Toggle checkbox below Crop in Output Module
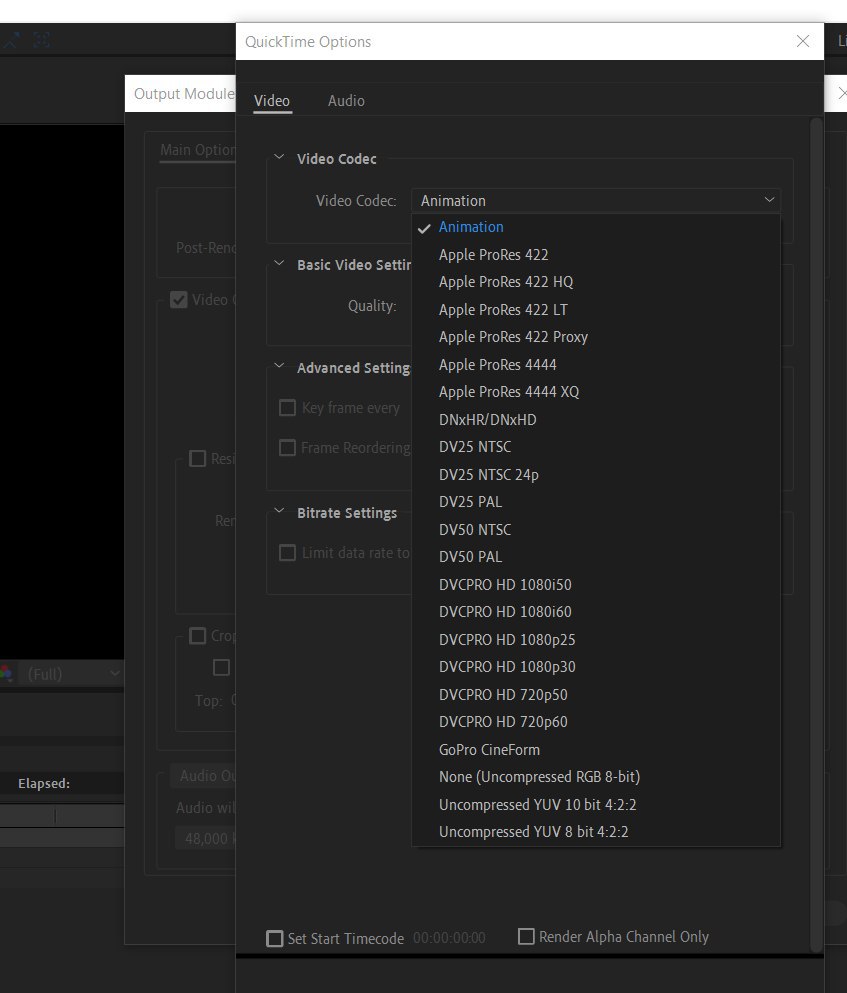The width and height of the screenshot is (847, 993). tap(221, 667)
